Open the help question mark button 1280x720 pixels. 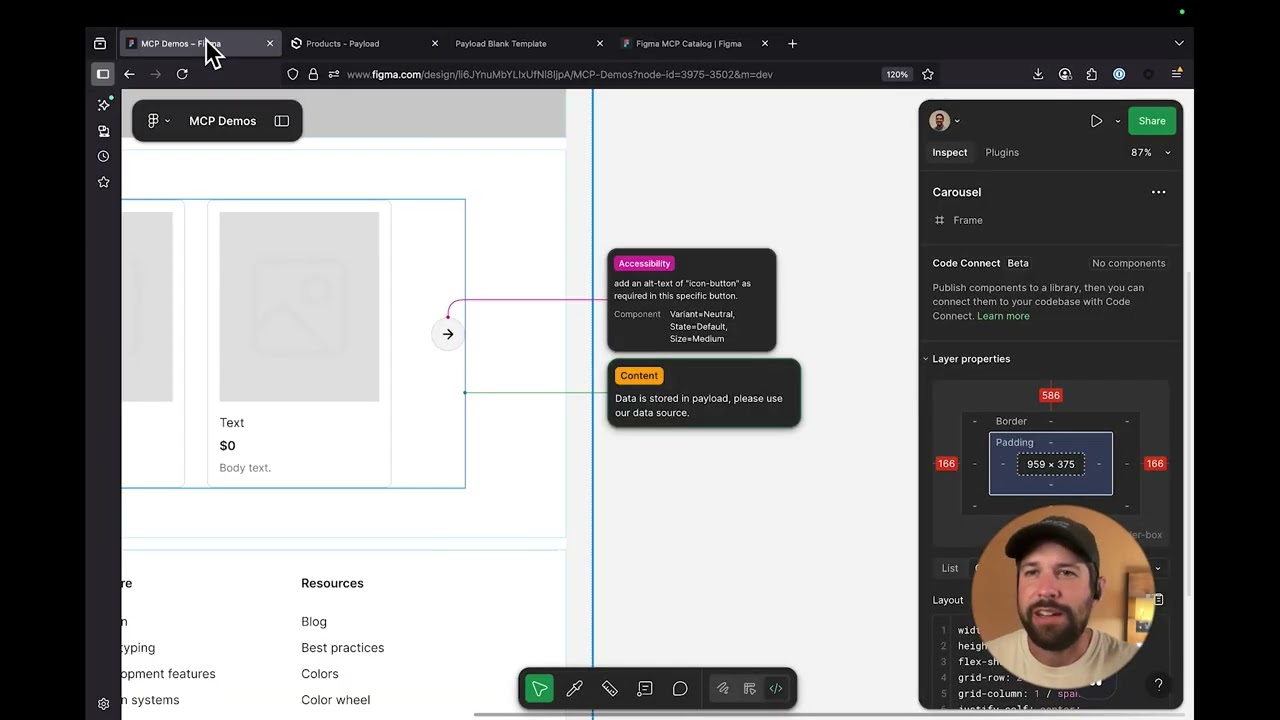click(x=1158, y=685)
